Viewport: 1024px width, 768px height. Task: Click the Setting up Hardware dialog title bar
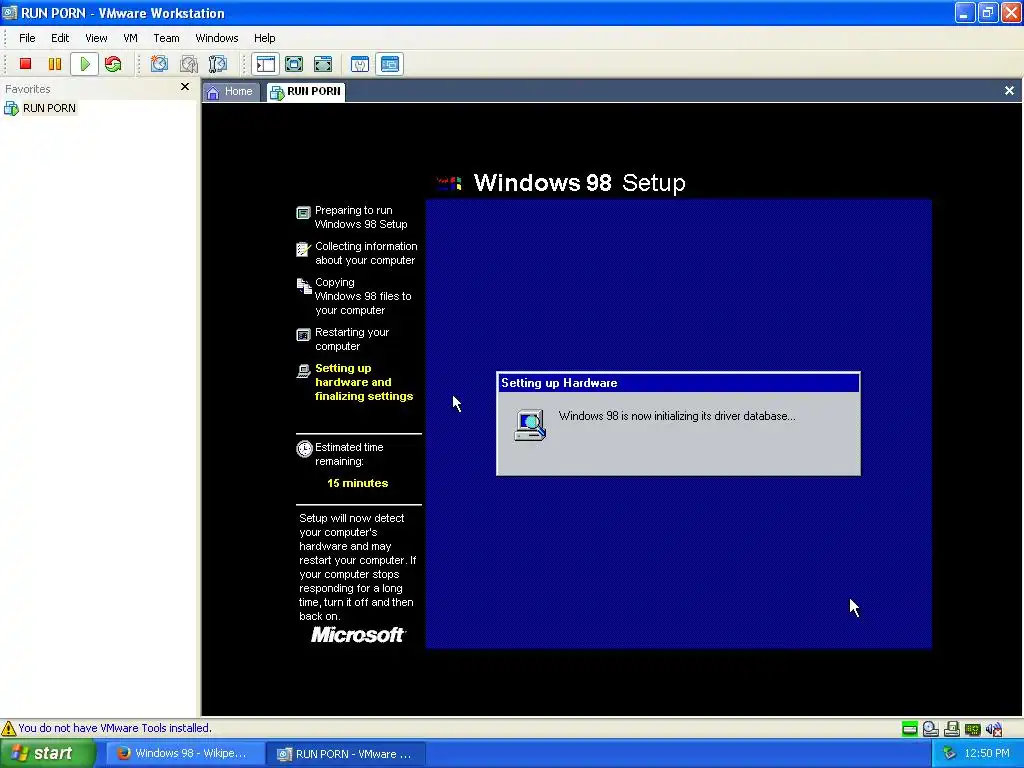click(x=678, y=383)
